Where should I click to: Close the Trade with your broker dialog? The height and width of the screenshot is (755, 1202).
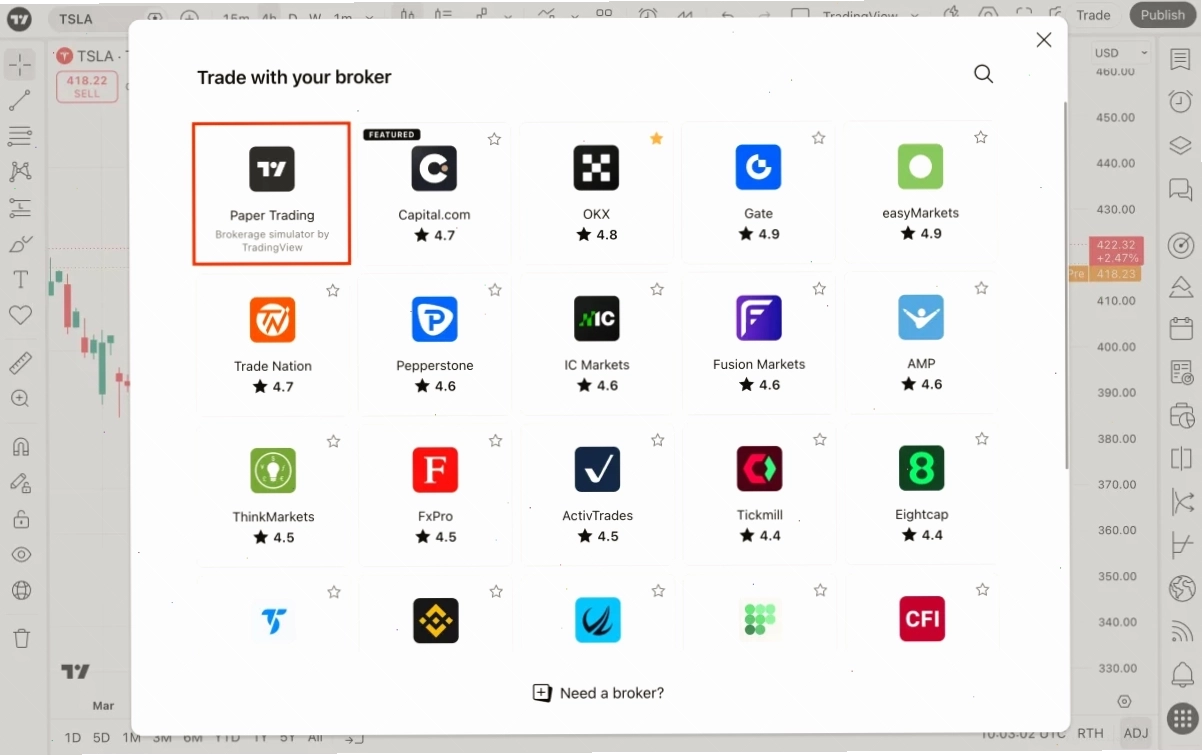point(1044,40)
